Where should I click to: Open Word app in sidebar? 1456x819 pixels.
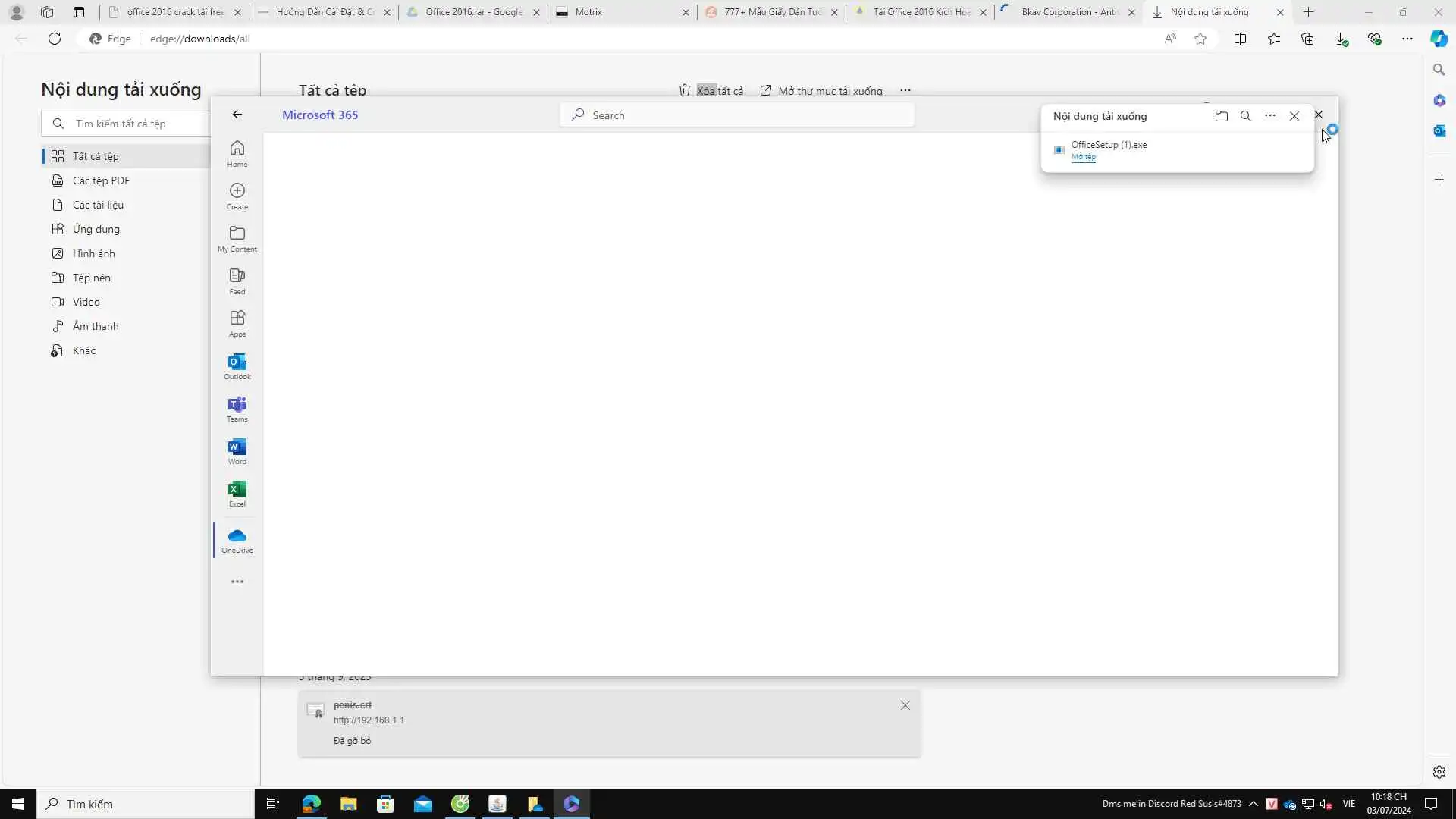click(x=237, y=451)
